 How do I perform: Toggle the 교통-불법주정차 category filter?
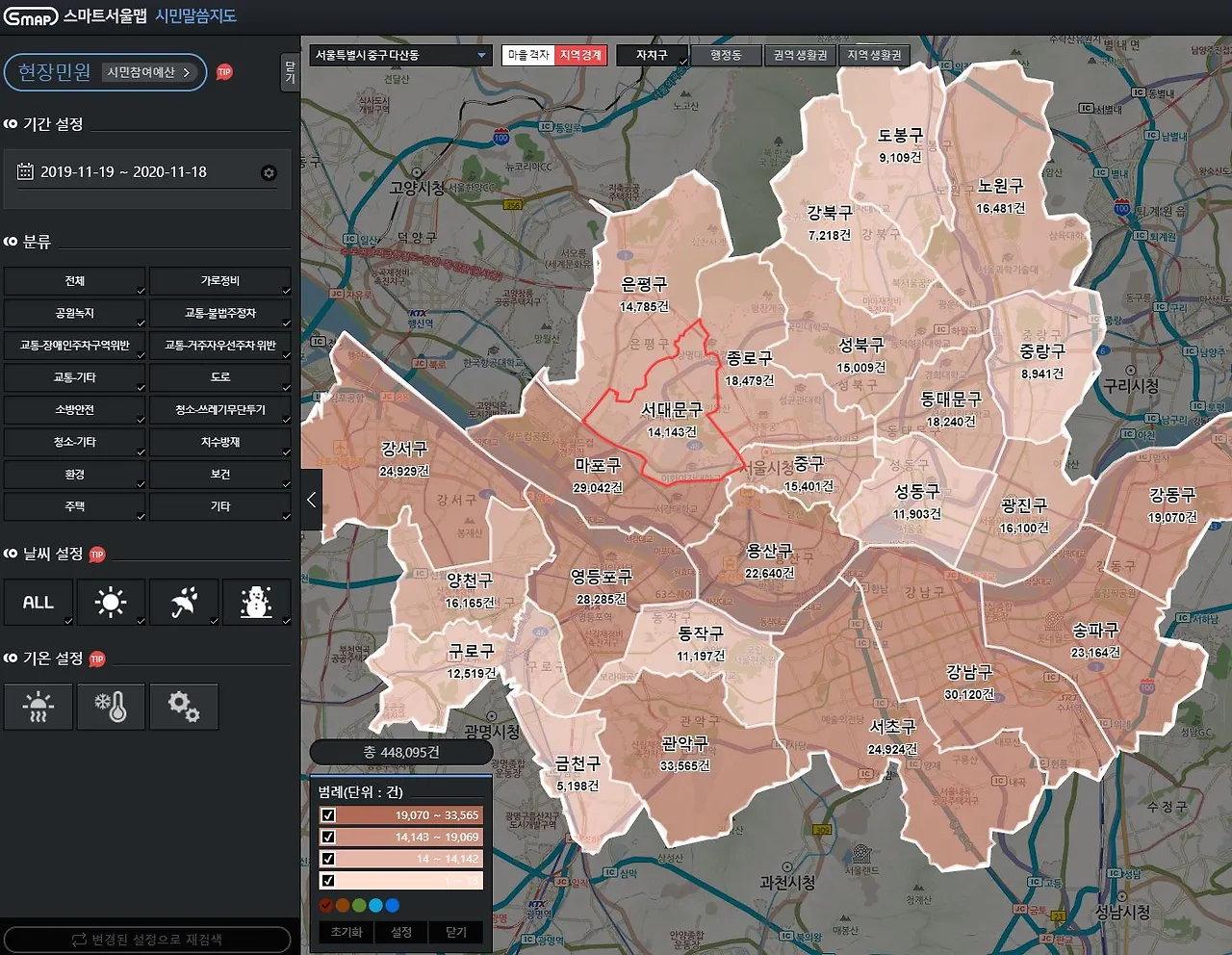click(x=220, y=313)
